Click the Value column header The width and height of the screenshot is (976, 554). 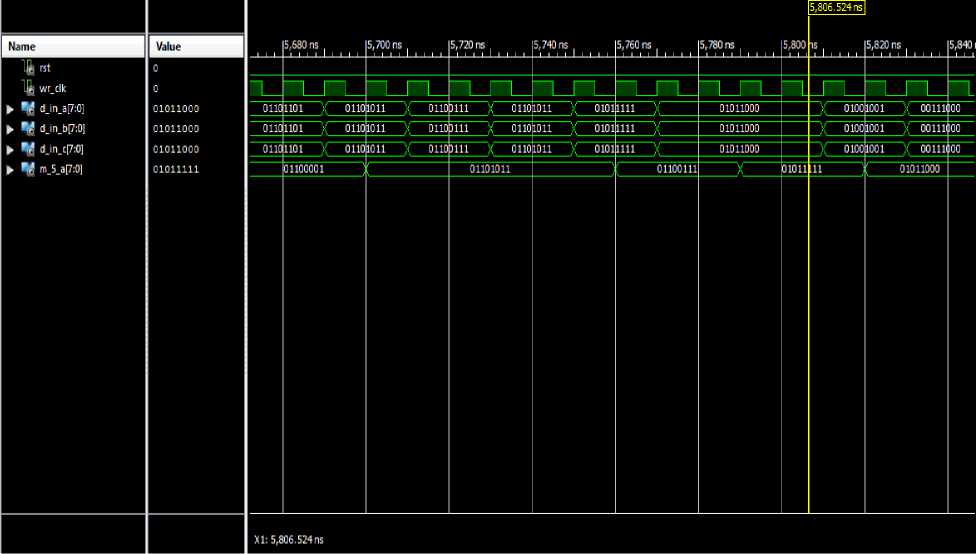click(x=197, y=47)
